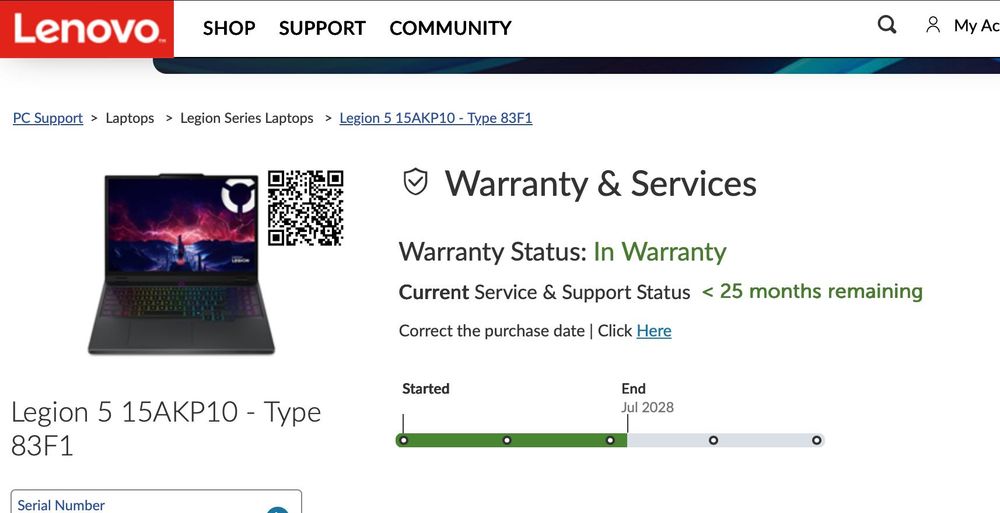Open the search magnifier icon
This screenshot has height=513, width=1000.
(886, 26)
